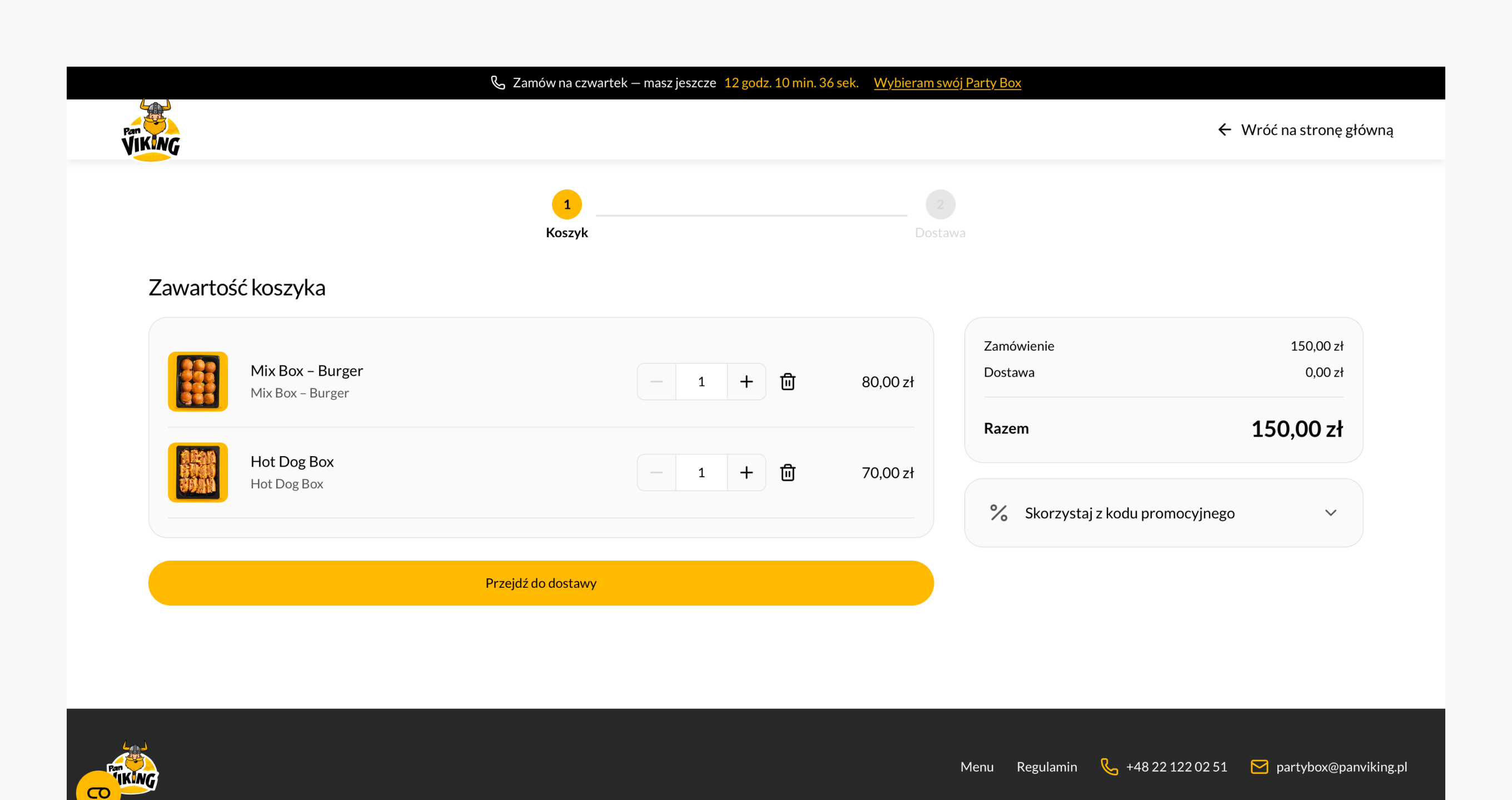Email partybox@panviking.pl link
Image resolution: width=1512 pixels, height=800 pixels.
coord(1342,767)
